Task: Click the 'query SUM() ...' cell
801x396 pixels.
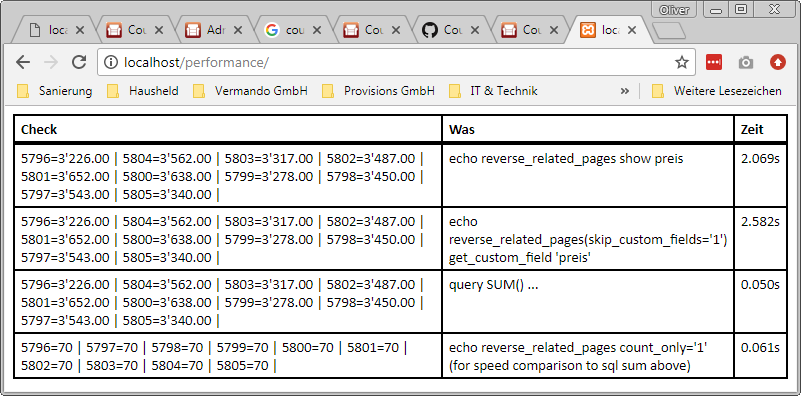Action: coord(588,301)
